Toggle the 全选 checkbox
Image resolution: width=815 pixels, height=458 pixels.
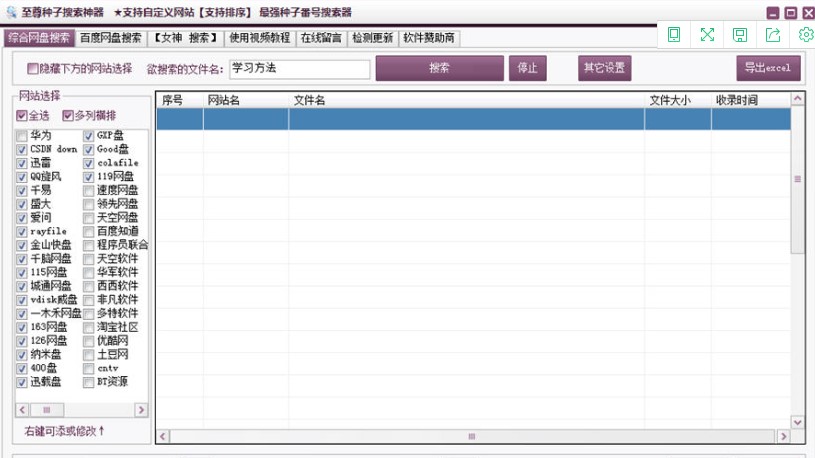[x=21, y=115]
